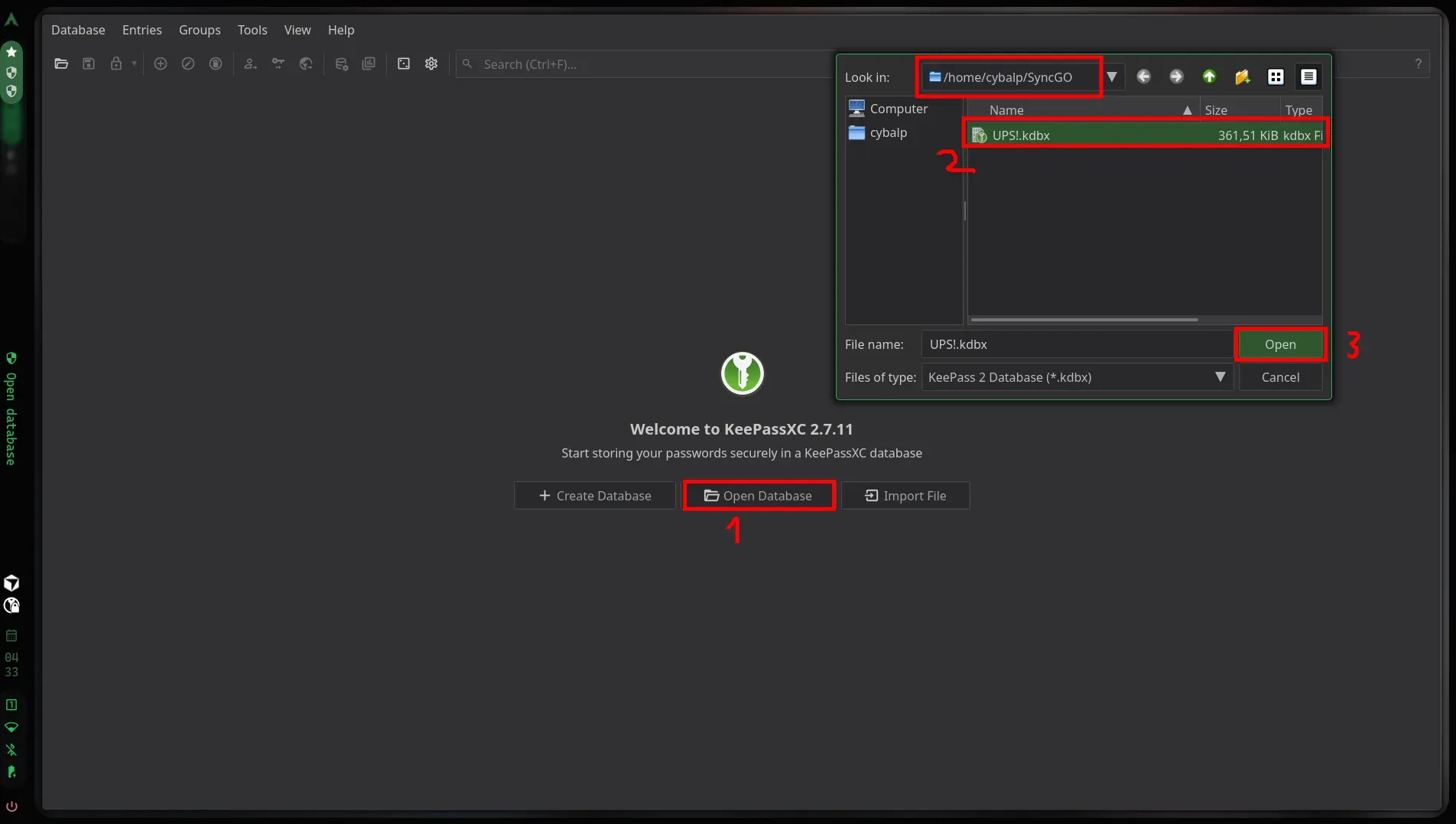Switch file dialog to icon grid view
The image size is (1456, 824).
pos(1276,77)
